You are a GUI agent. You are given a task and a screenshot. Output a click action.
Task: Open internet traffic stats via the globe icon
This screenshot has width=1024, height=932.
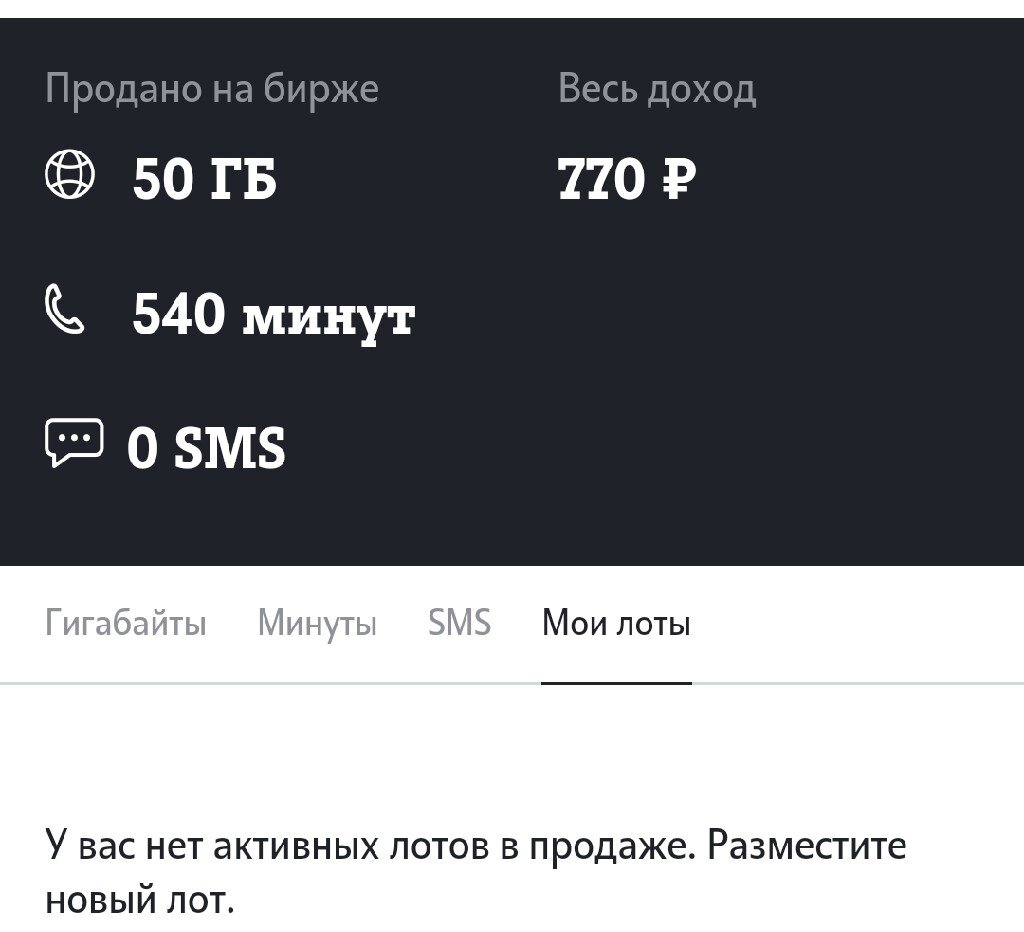point(70,177)
